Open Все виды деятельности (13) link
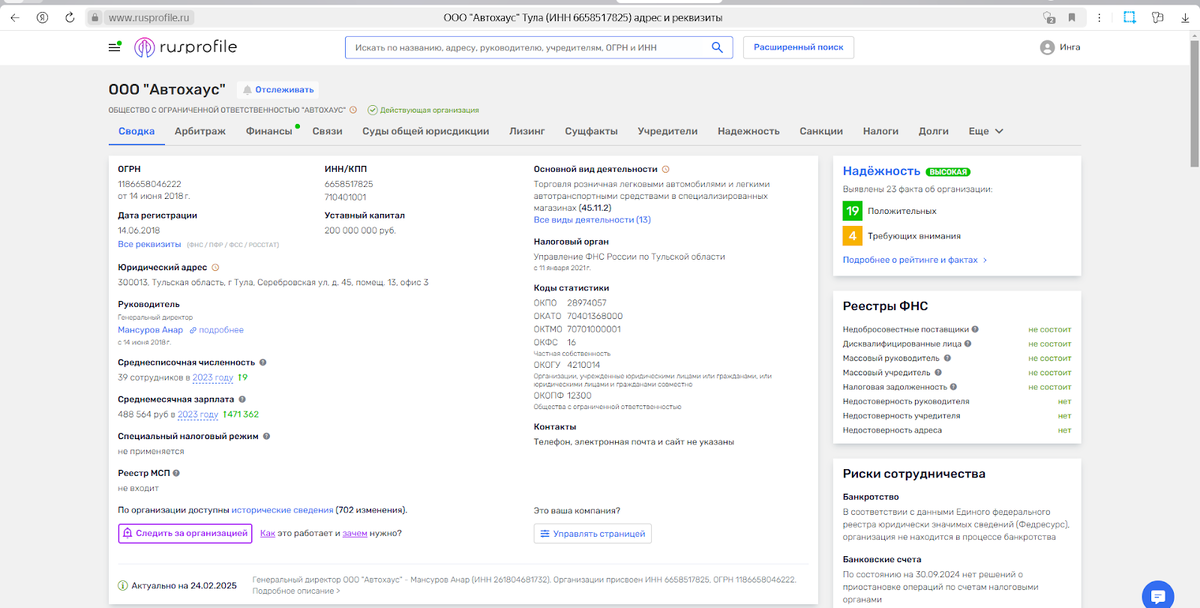Screen dimensions: 1200x608 click(x=592, y=219)
